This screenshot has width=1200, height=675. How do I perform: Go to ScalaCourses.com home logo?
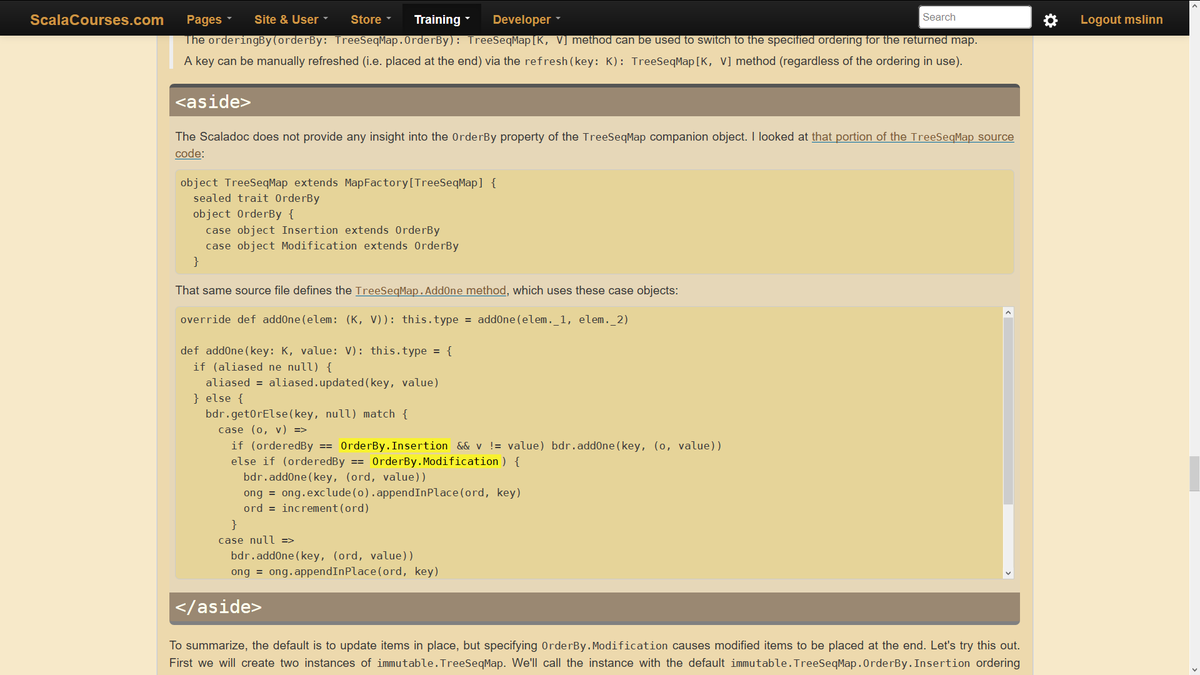click(97, 19)
